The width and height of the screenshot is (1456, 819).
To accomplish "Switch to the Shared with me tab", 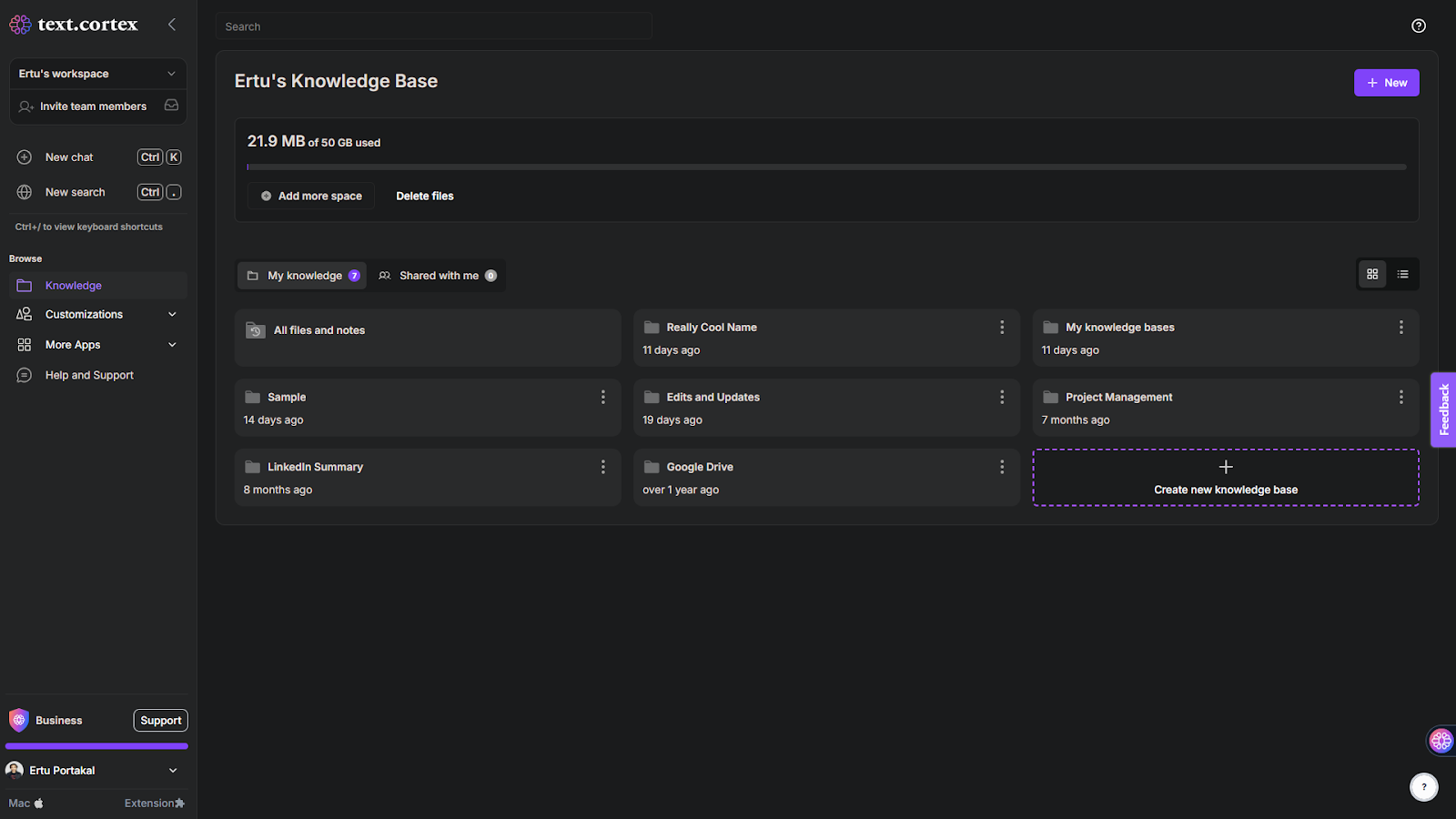I will coord(438,276).
